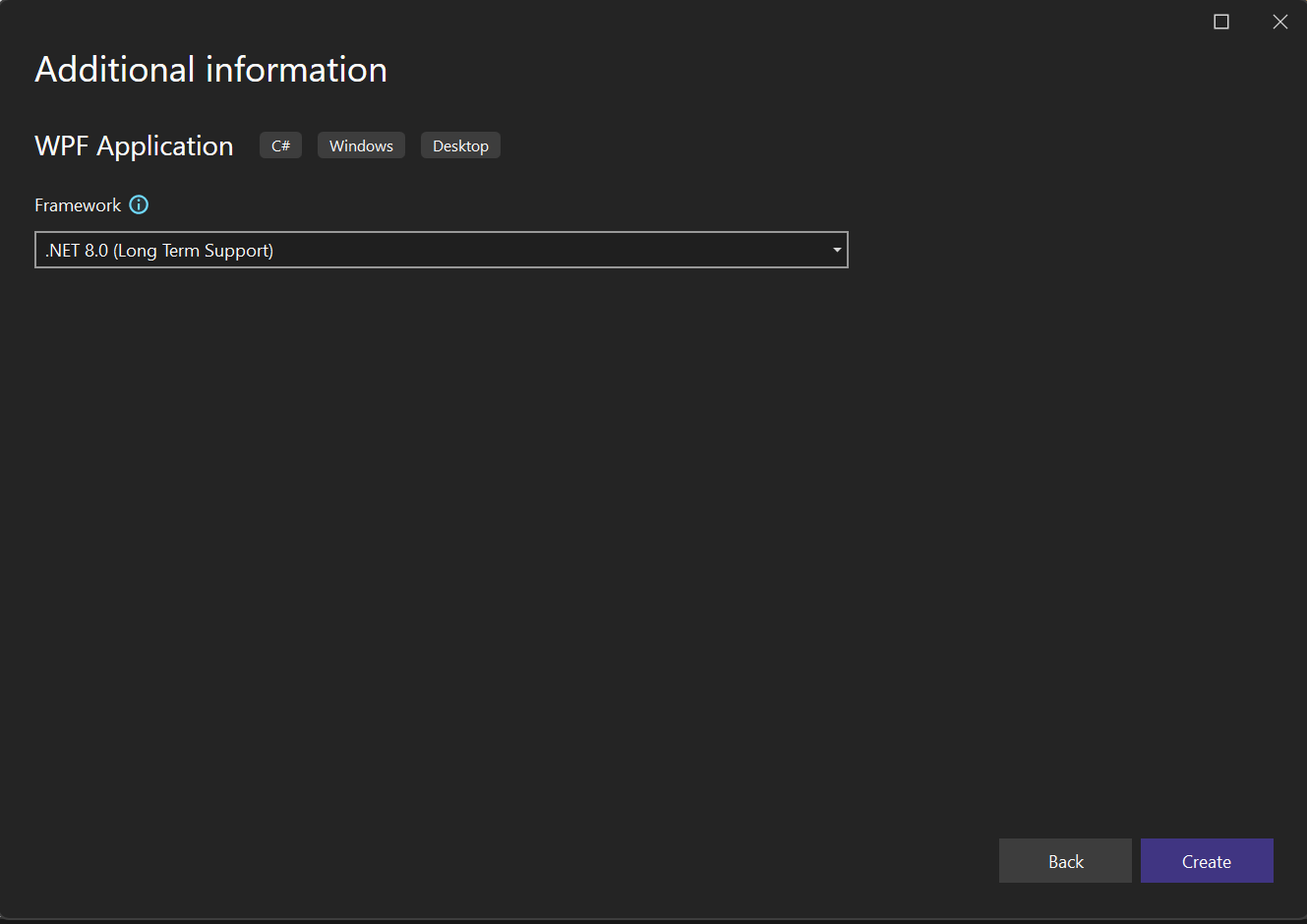Return to project configuration via Back

tap(1065, 860)
